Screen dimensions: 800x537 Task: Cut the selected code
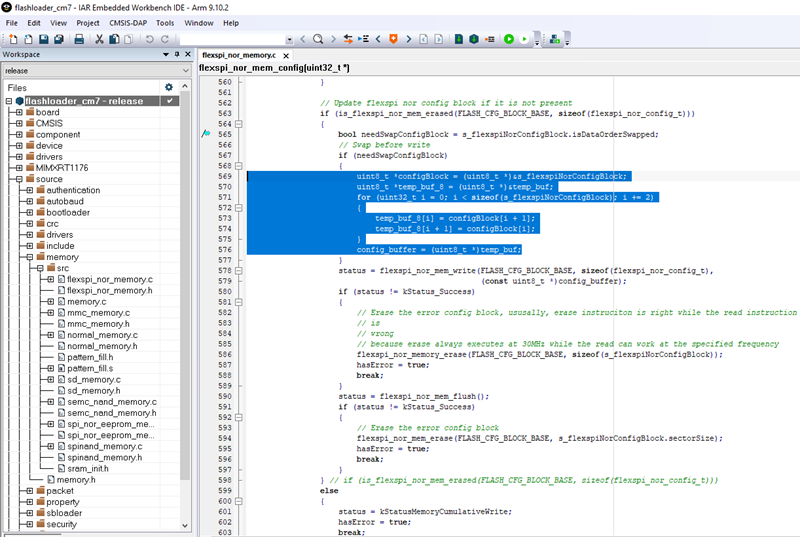point(99,39)
